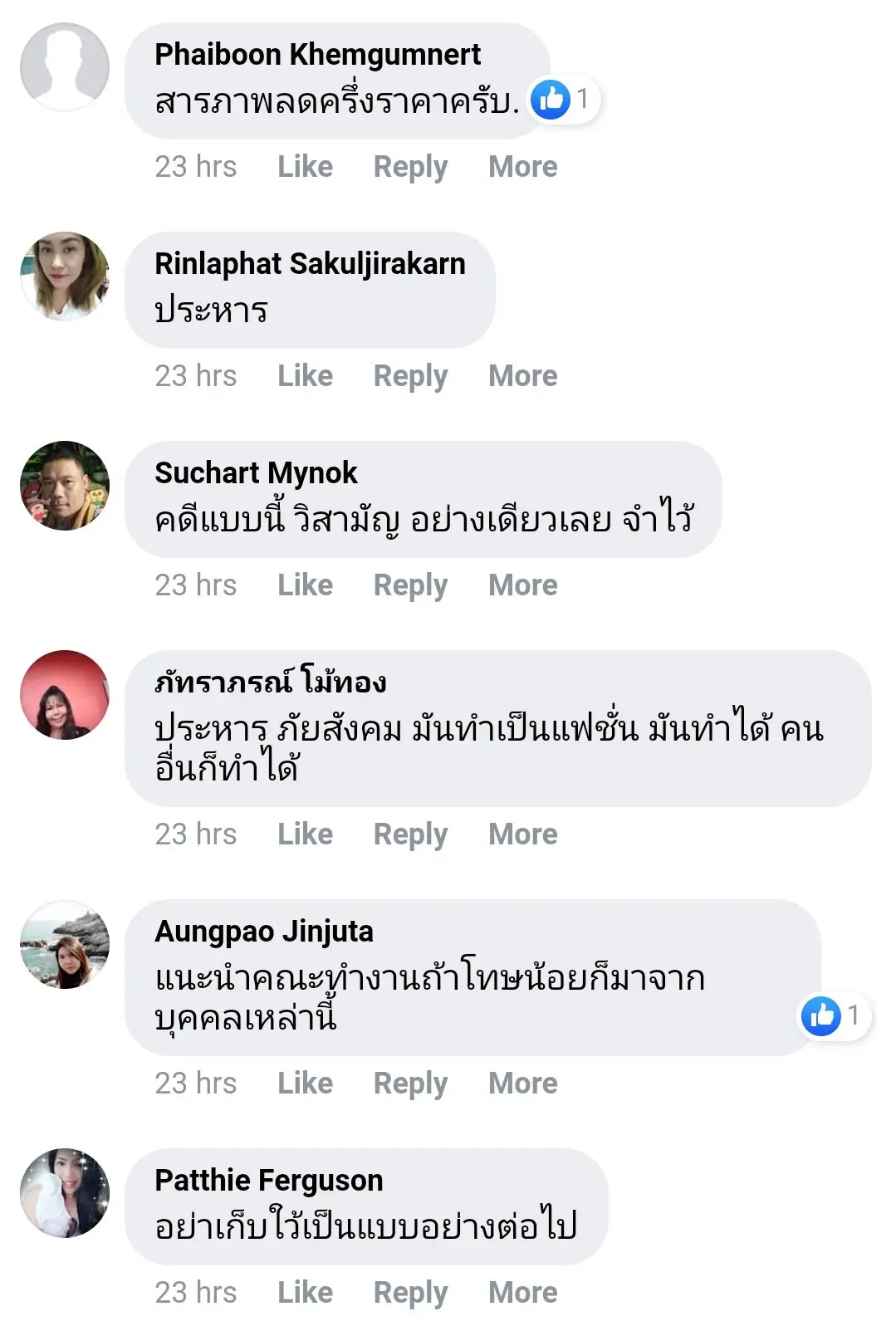Screen dimensions: 896x1321
Task: Like Patthie Ferguson's comment
Action: point(305,1293)
